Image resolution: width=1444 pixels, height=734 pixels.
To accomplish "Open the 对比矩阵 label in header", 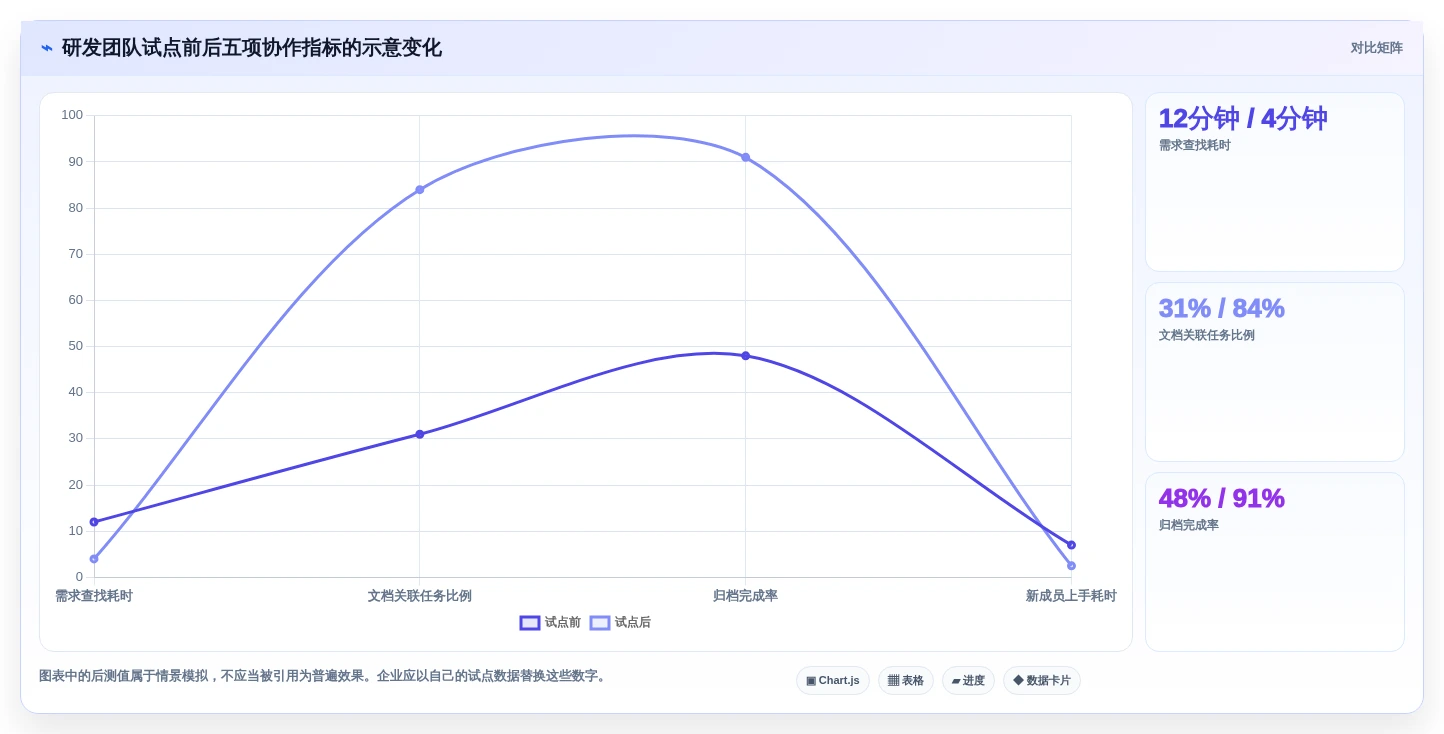I will click(x=1376, y=48).
